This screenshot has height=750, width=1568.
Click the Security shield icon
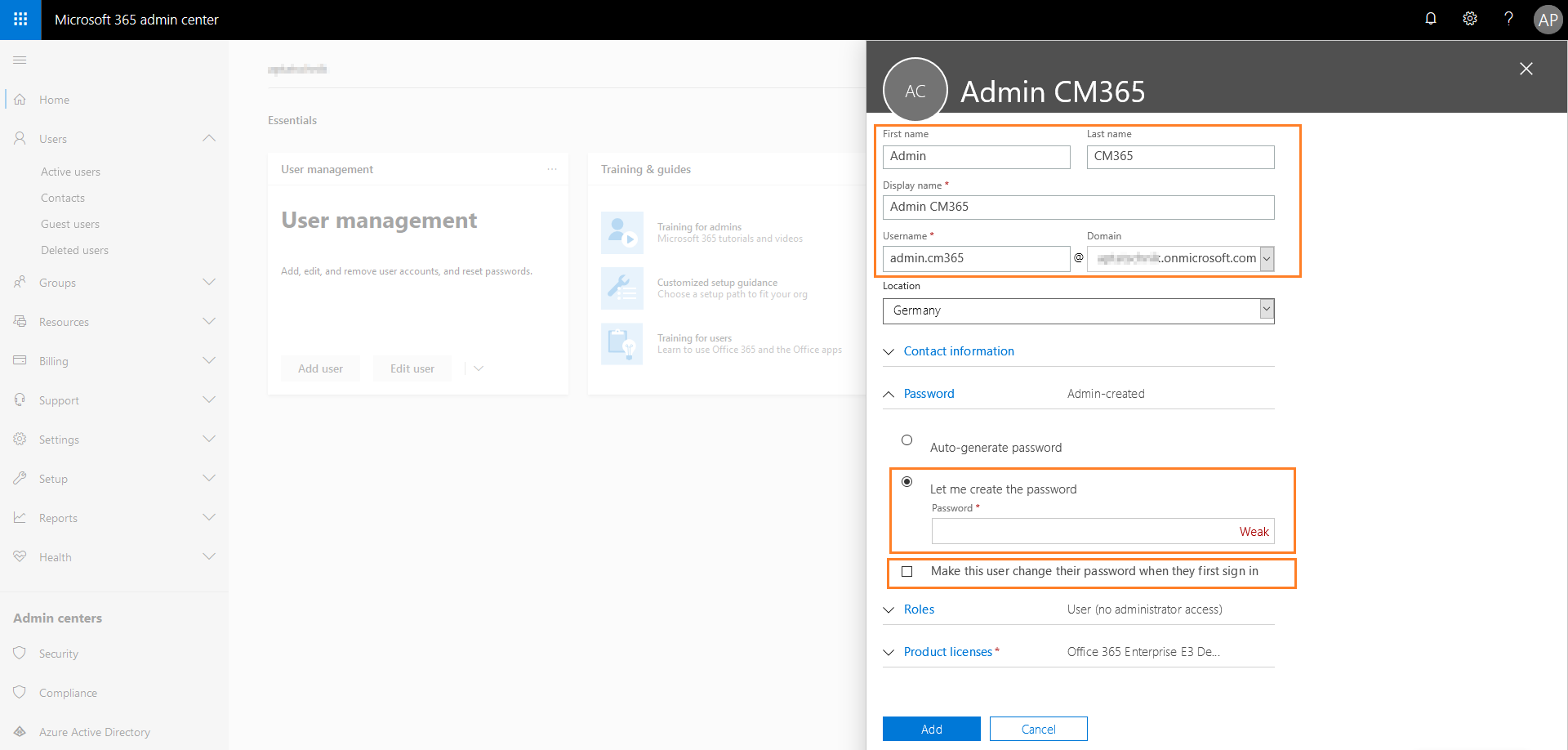click(x=20, y=654)
